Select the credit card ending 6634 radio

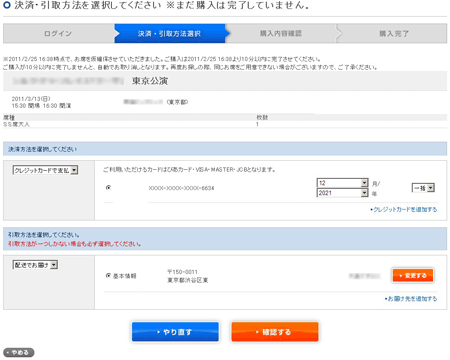[x=108, y=188]
